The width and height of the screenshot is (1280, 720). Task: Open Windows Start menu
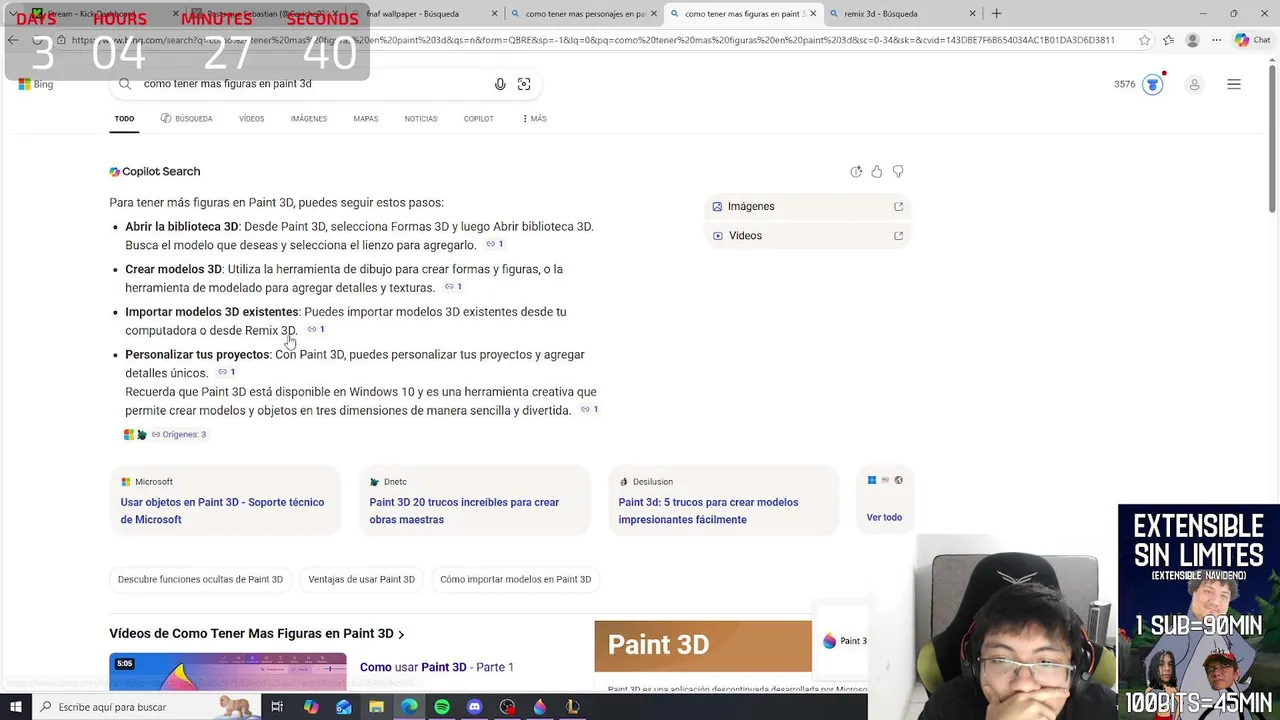[16, 707]
